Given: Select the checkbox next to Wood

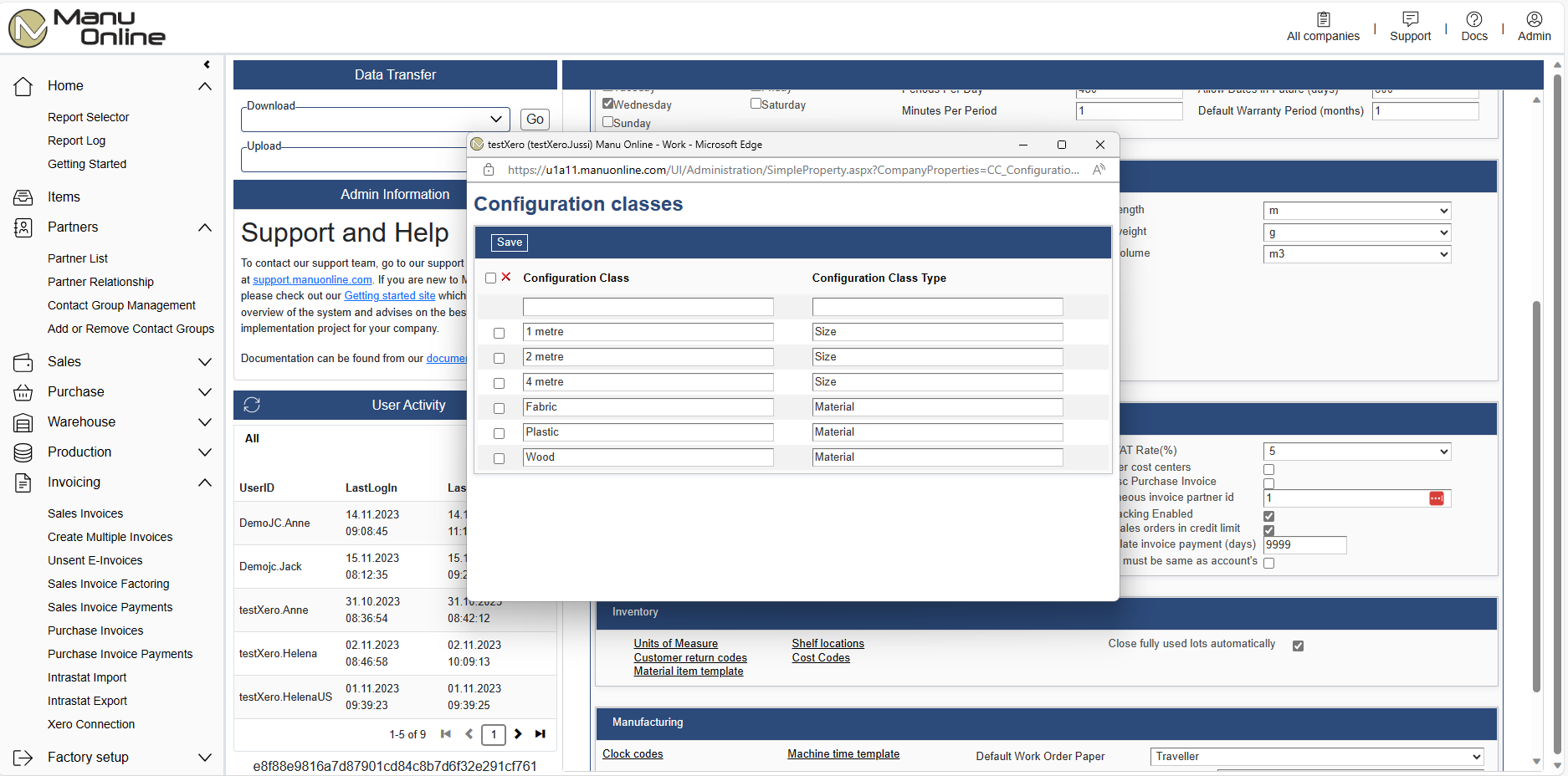Looking at the screenshot, I should point(500,458).
